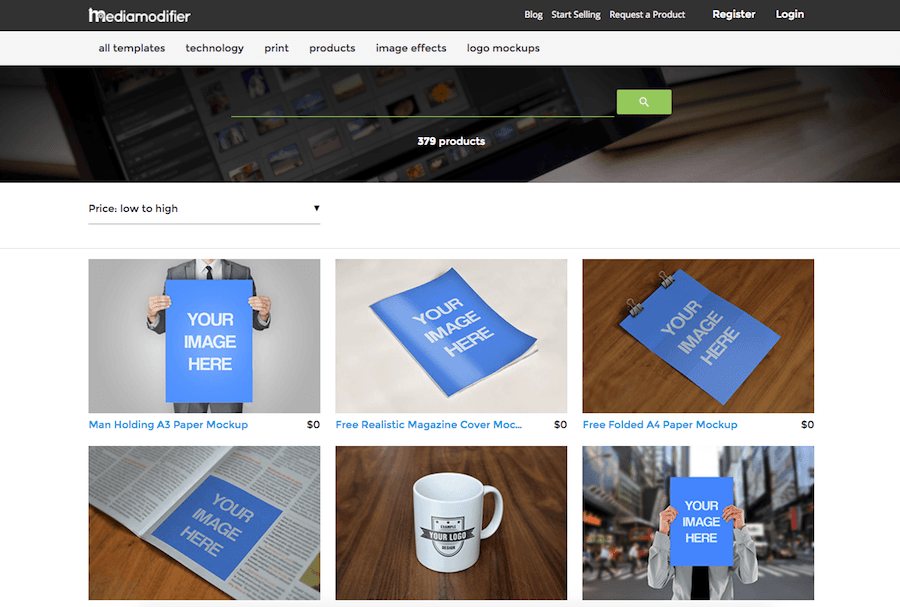Click inside the search input field
This screenshot has height=607, width=900.
pos(422,103)
